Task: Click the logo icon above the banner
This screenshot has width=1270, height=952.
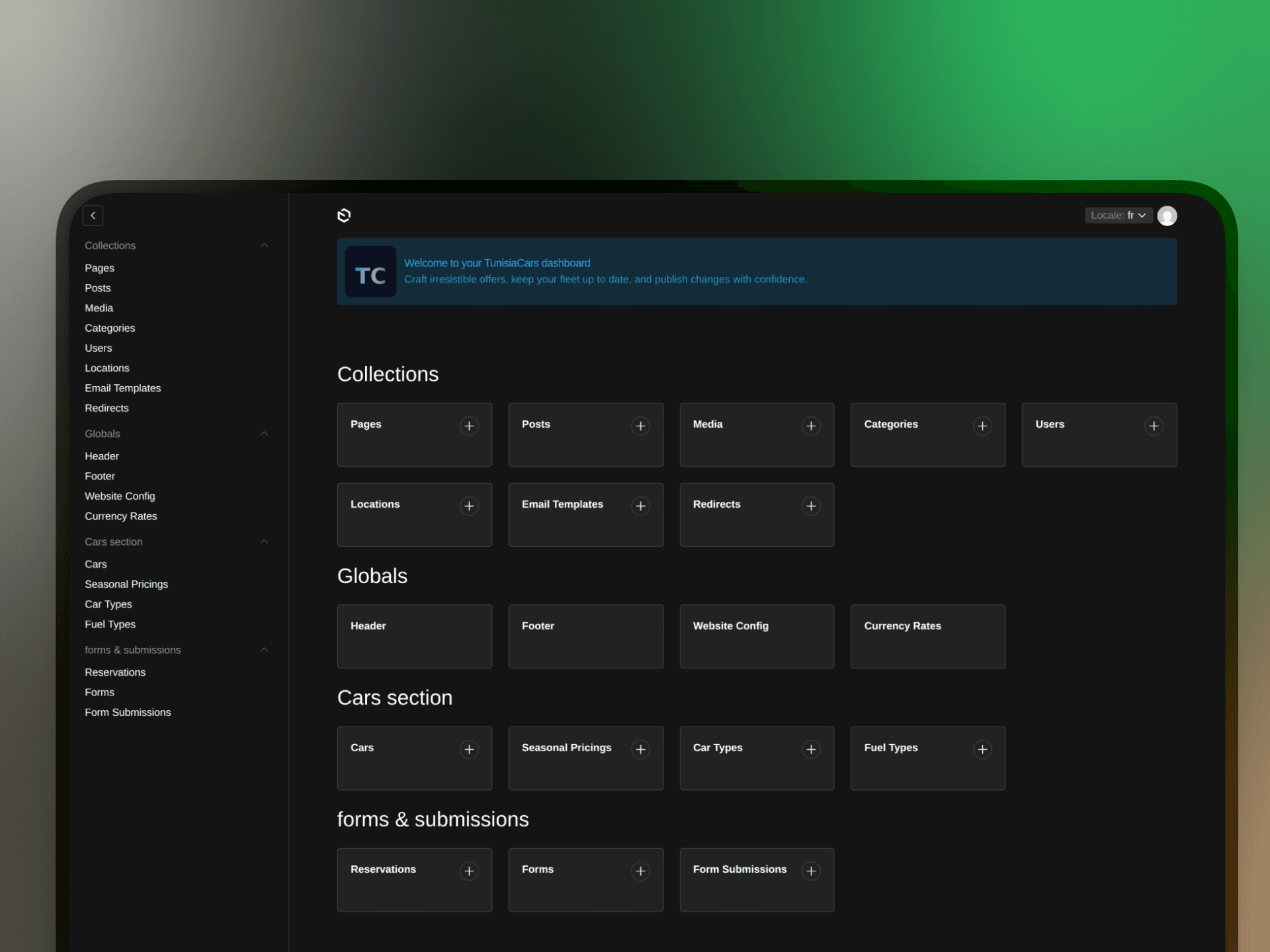Action: click(344, 216)
